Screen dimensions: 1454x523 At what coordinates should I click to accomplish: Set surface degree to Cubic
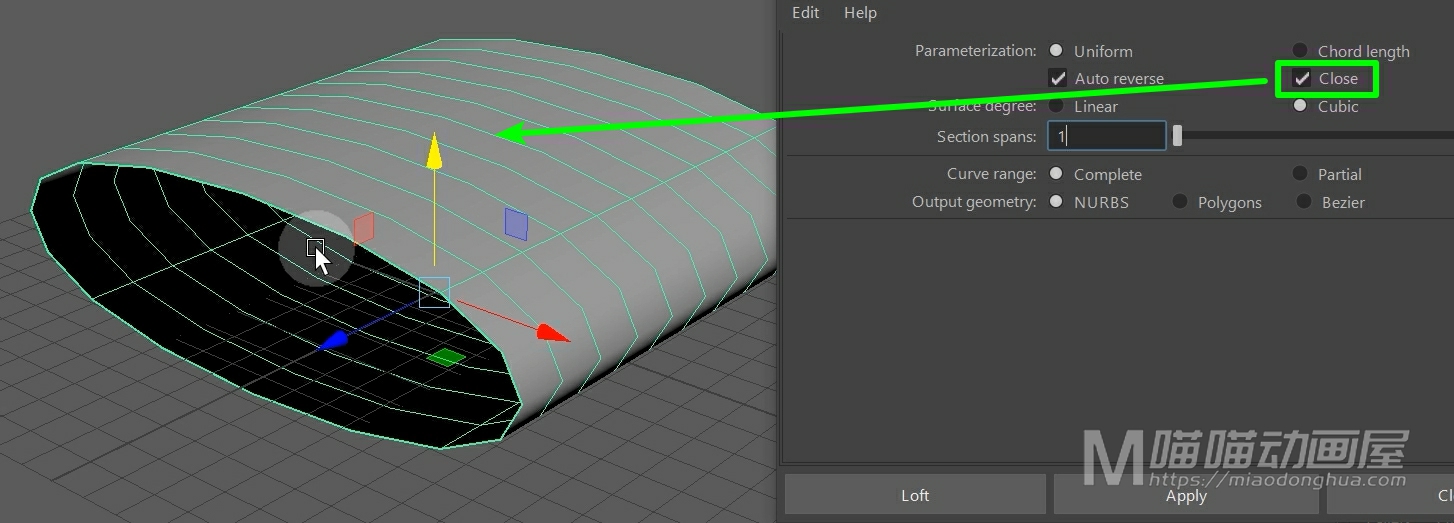tap(1300, 106)
